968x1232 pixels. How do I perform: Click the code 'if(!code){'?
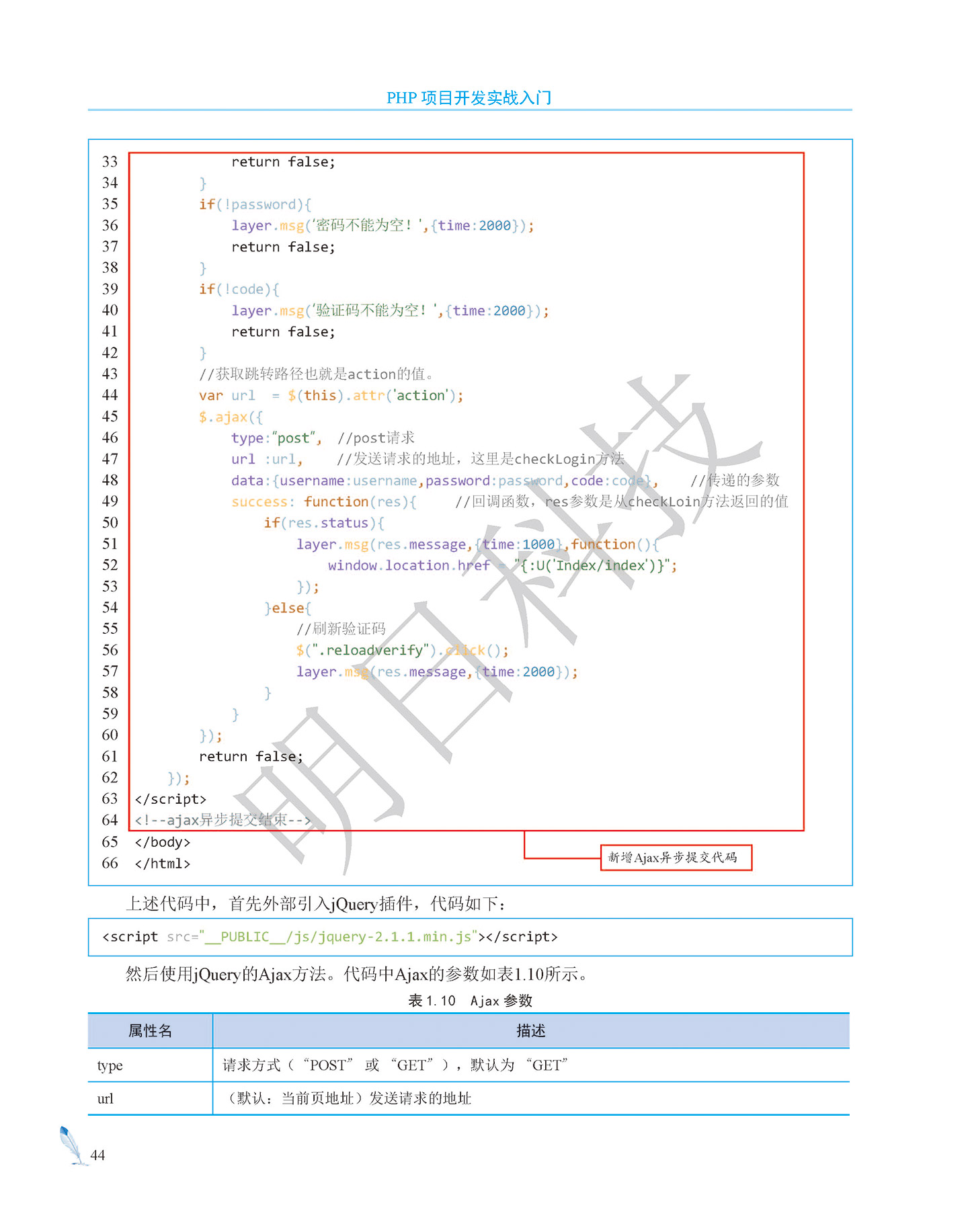239,289
